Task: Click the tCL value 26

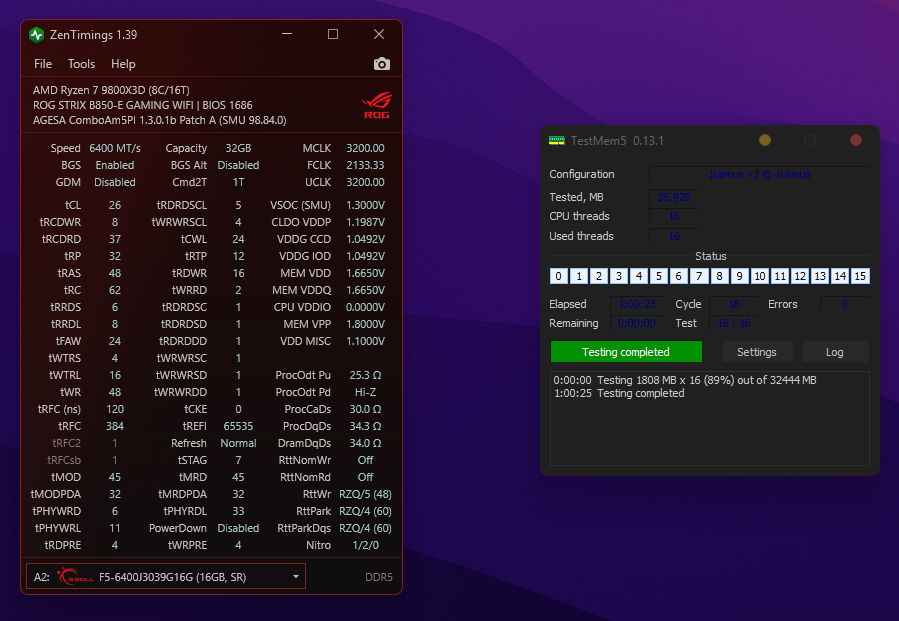Action: tap(115, 205)
